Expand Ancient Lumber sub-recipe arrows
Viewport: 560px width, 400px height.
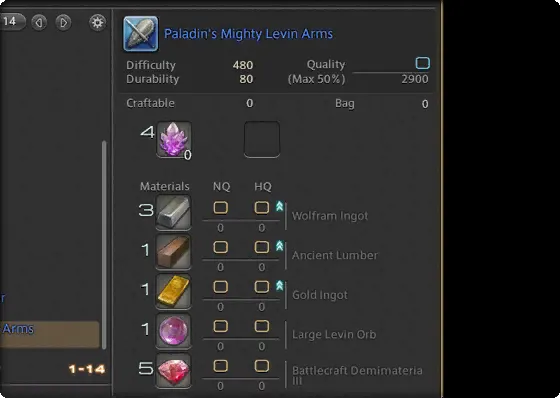pos(279,246)
